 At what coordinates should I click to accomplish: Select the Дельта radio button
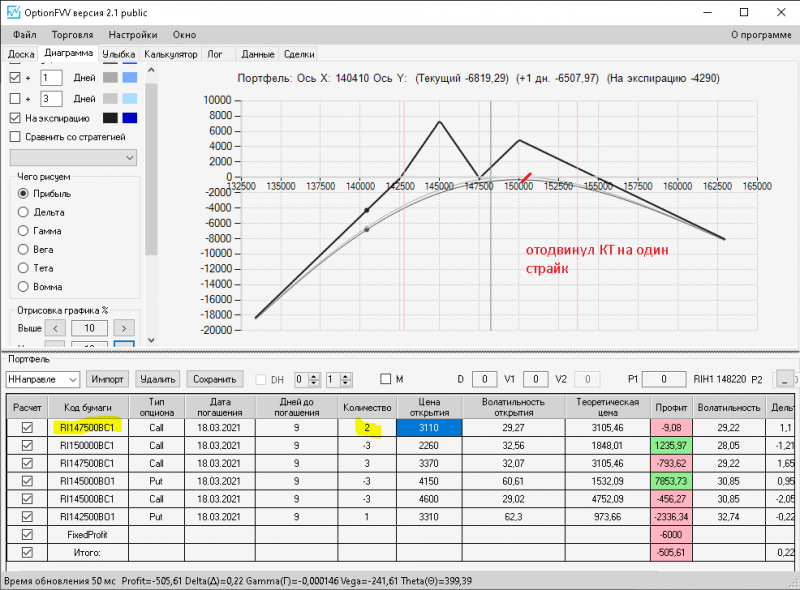tap(23, 212)
